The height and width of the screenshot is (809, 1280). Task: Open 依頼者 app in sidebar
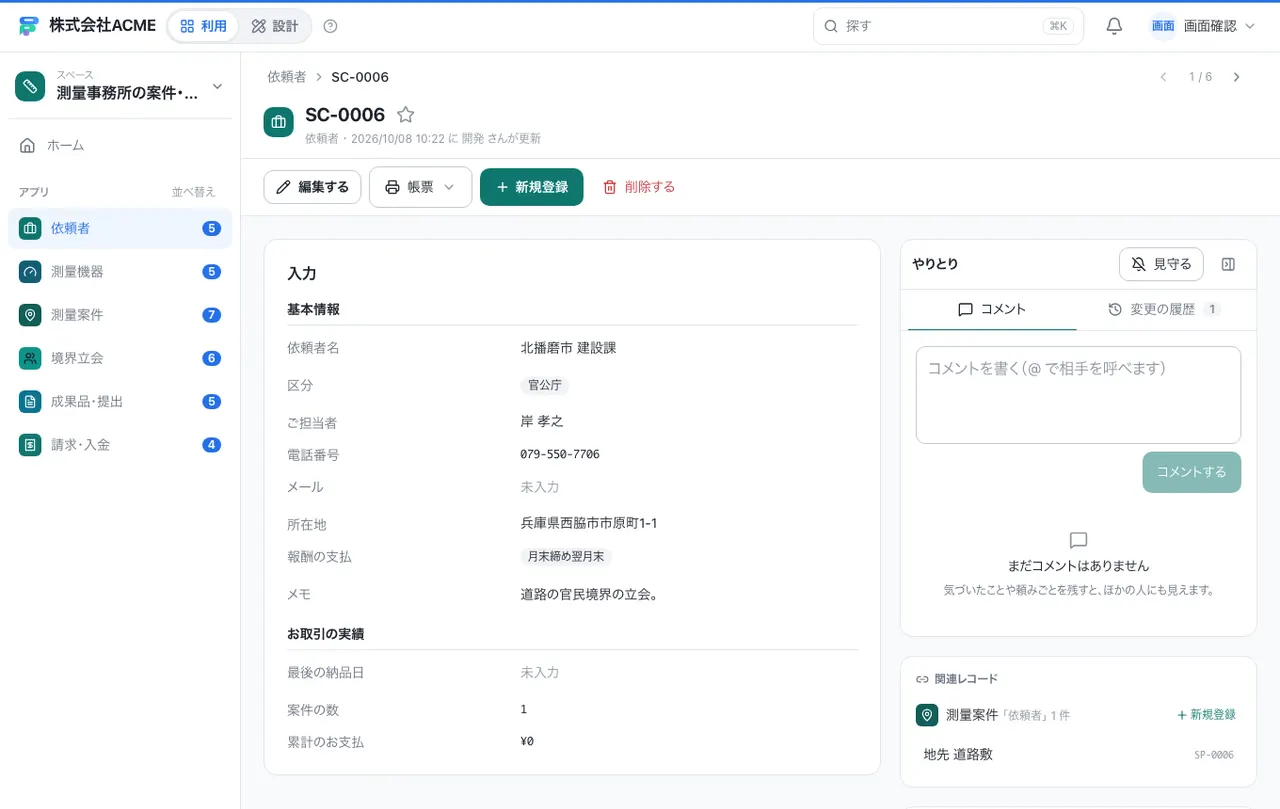coord(120,228)
